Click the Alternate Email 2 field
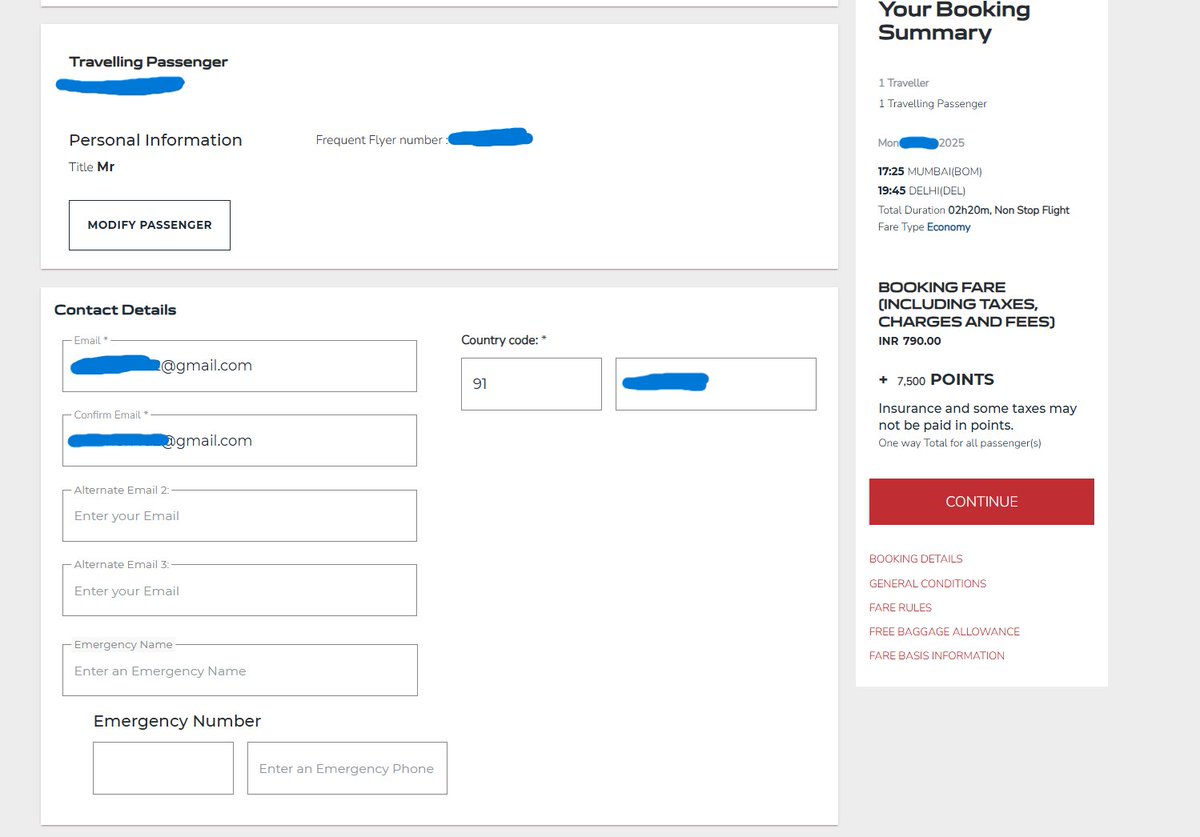Viewport: 1200px width, 837px height. [x=239, y=515]
